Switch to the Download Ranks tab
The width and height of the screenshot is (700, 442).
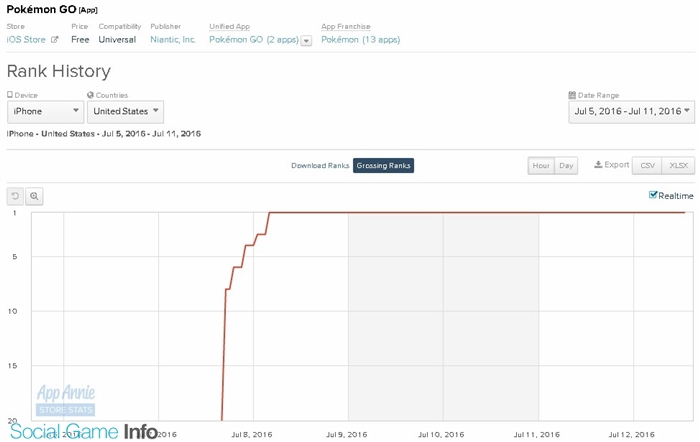[320, 166]
